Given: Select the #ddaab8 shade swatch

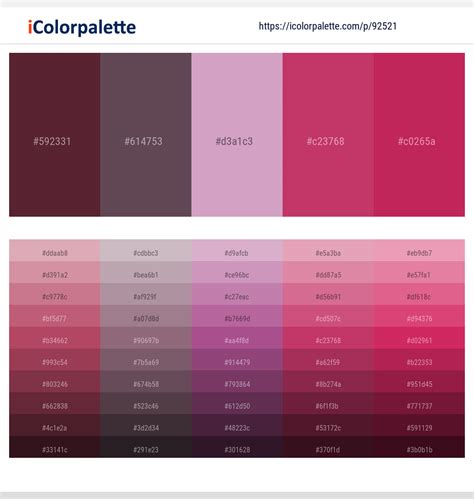Looking at the screenshot, I should [55, 250].
